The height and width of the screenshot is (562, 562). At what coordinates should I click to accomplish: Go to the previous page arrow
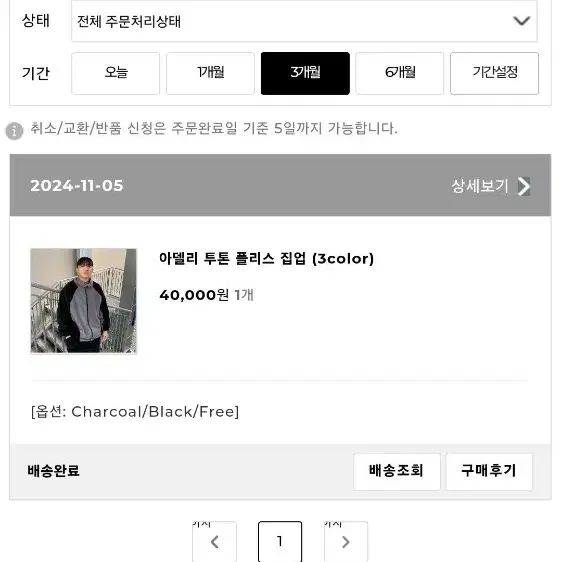[x=214, y=542]
